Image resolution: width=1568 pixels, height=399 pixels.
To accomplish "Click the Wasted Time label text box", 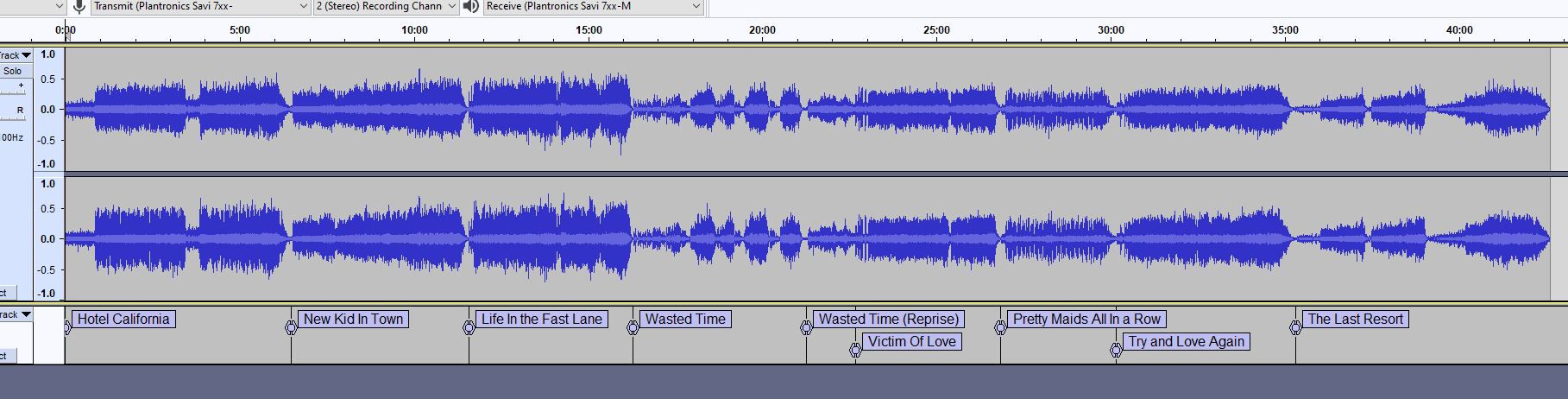I will point(685,319).
